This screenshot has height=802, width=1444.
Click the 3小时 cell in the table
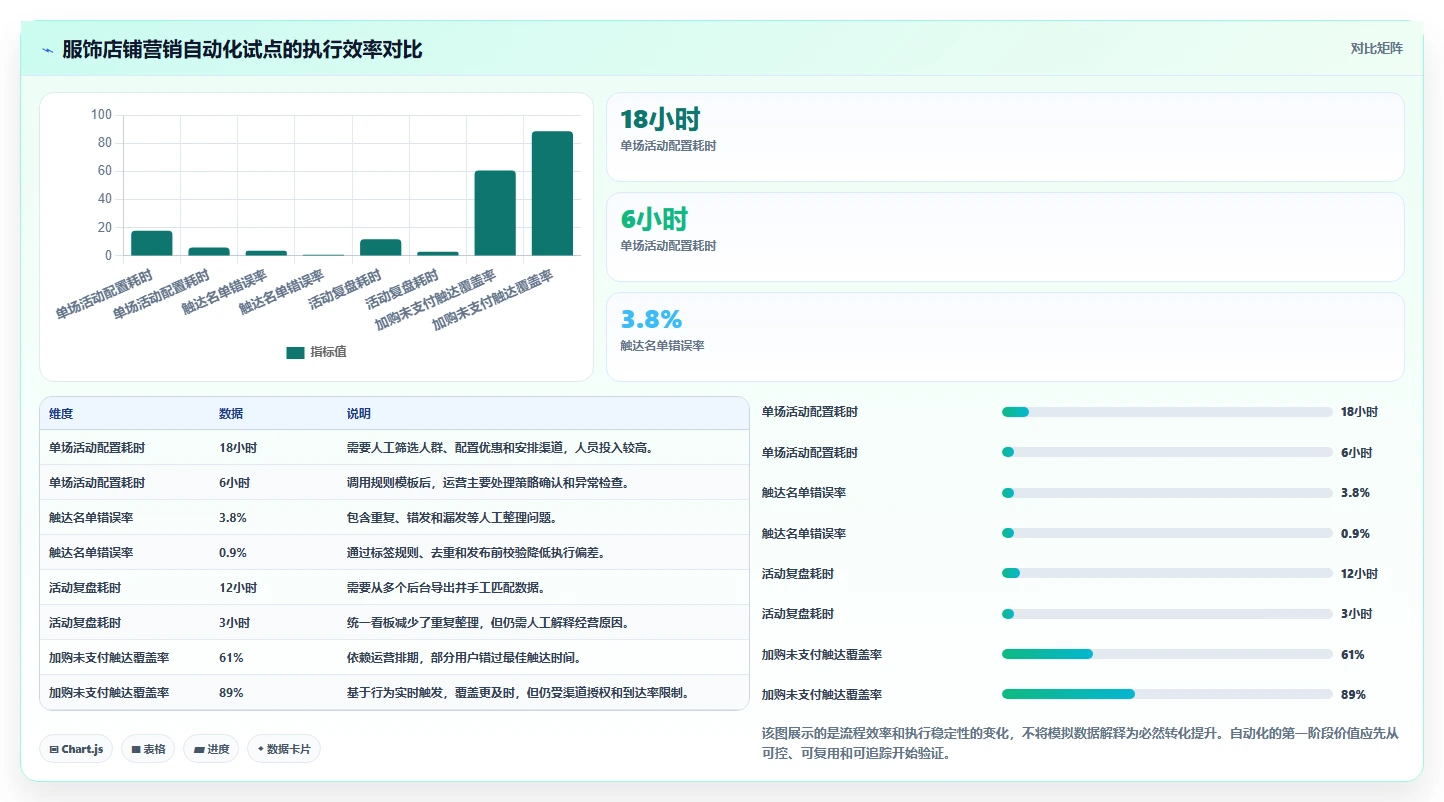point(235,623)
